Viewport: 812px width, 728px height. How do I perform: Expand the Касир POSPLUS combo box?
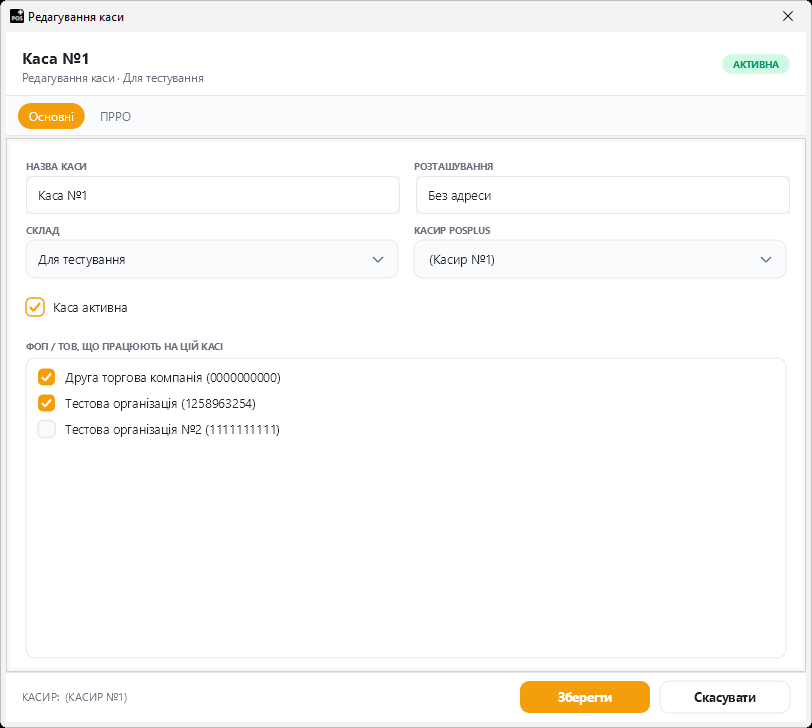600,259
